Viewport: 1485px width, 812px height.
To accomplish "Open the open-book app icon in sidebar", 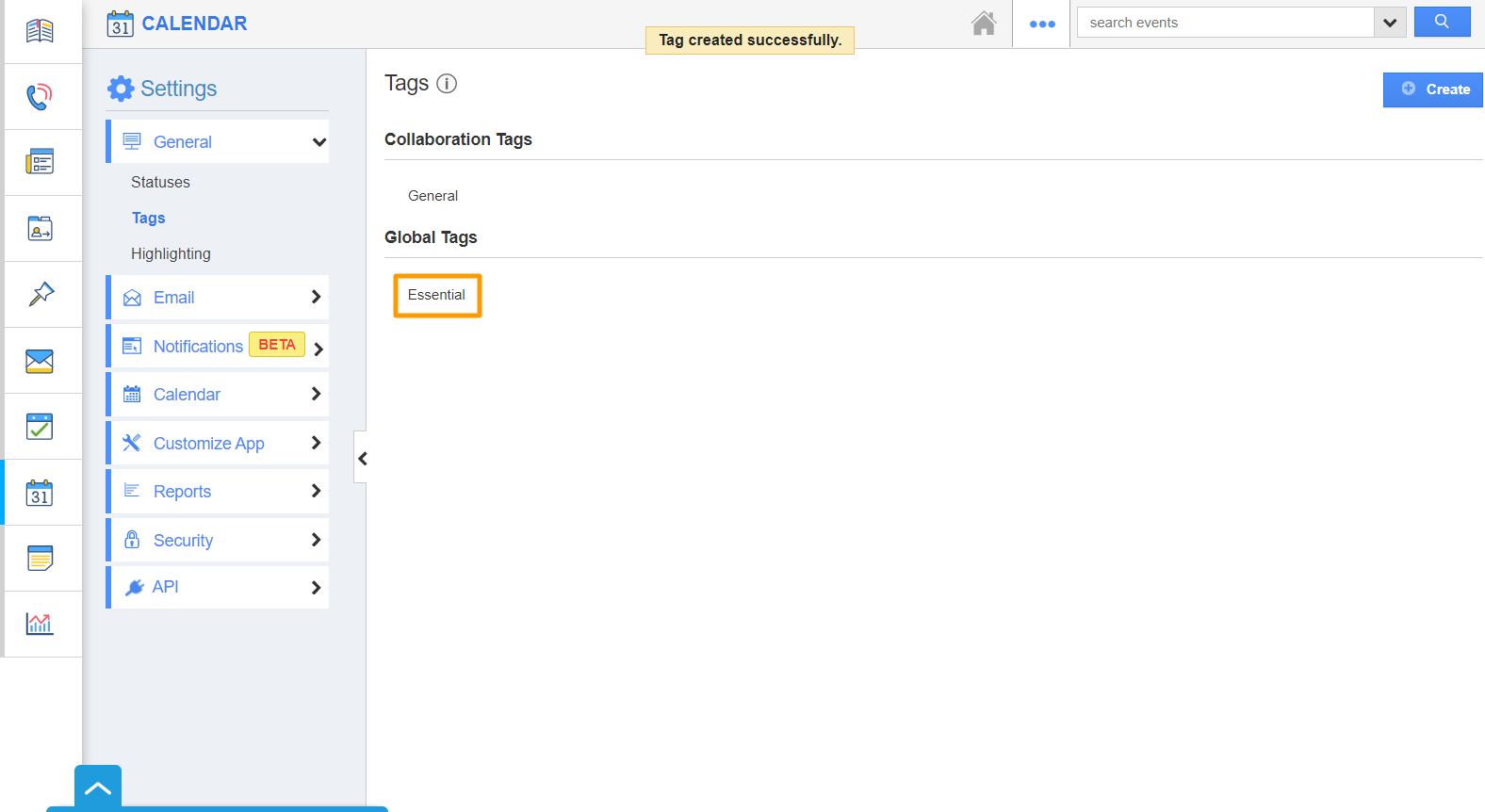I will pos(40,31).
